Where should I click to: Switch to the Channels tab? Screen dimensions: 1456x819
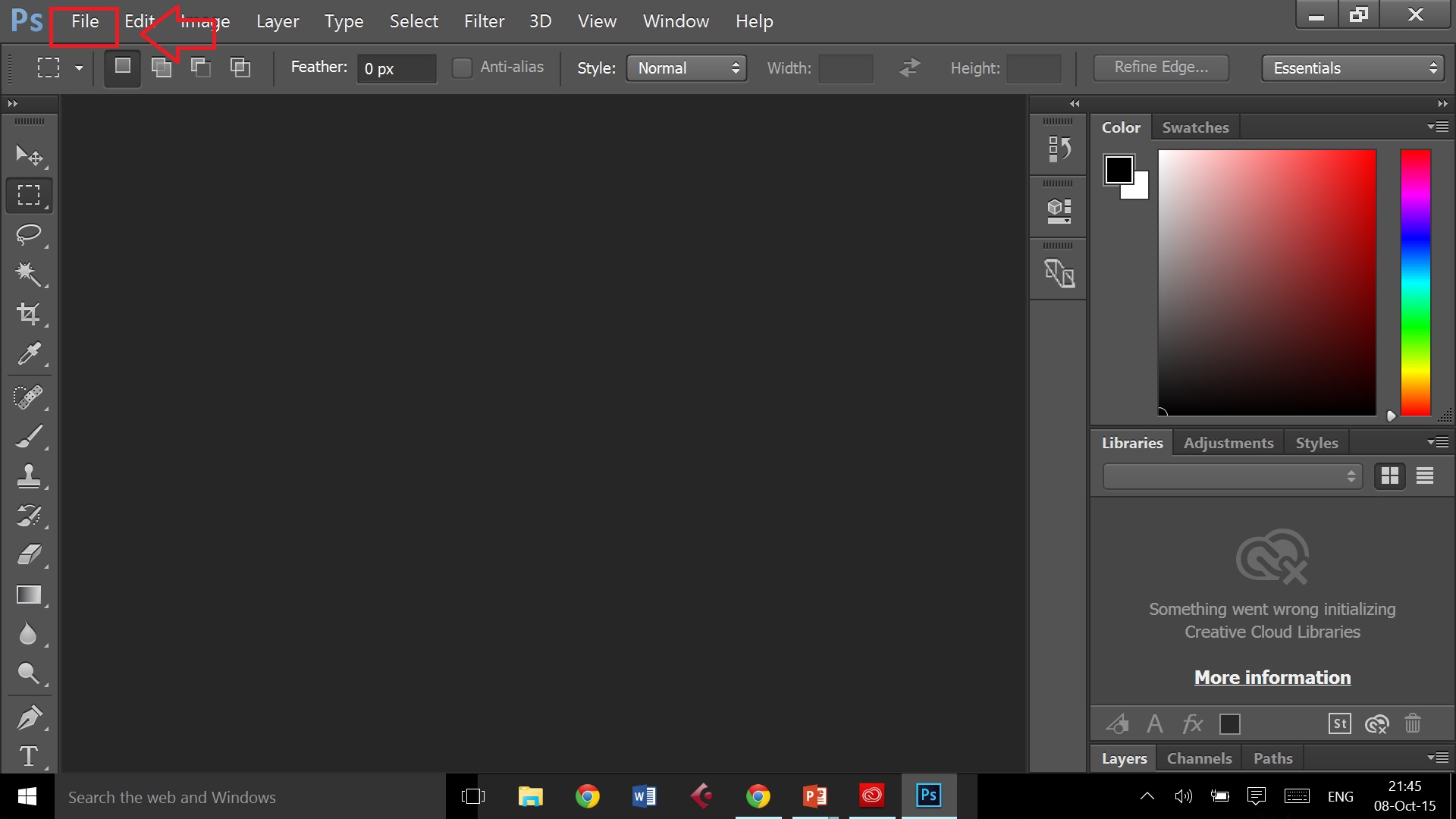click(x=1199, y=758)
